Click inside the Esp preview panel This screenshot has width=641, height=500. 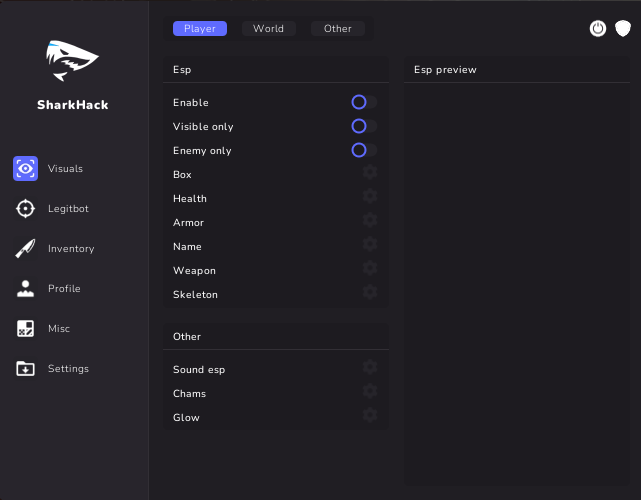(517, 280)
